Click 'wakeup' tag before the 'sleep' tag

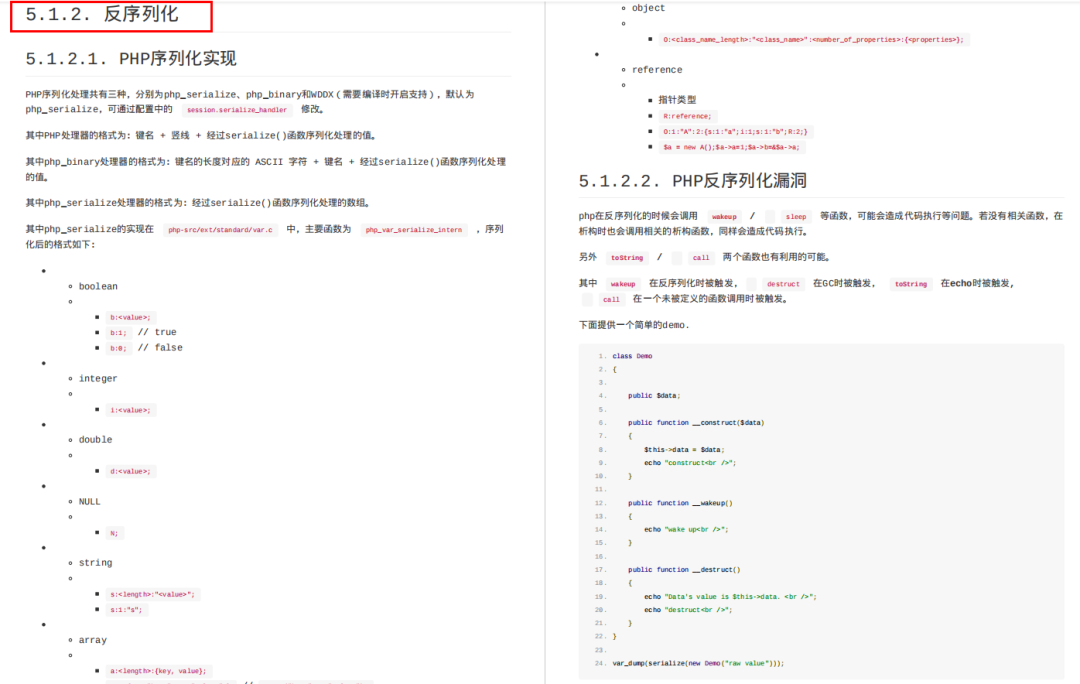click(x=724, y=217)
